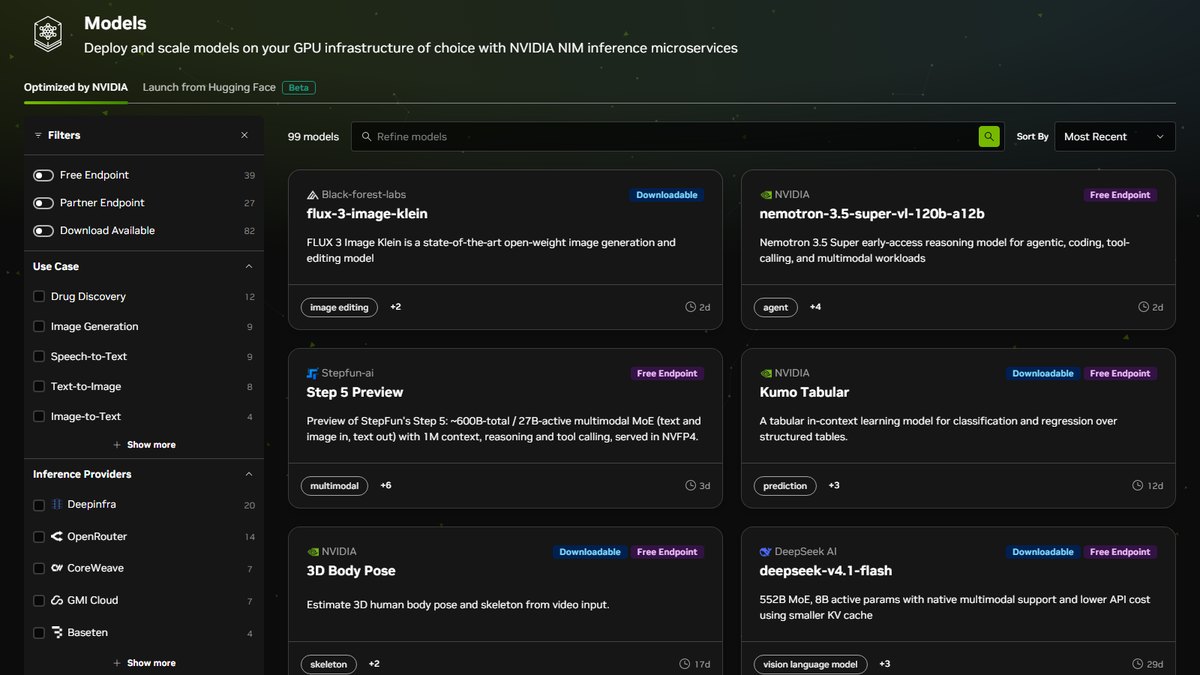Viewport: 1200px width, 675px height.
Task: Check the GMI Cloud provider checkbox
Action: tap(39, 600)
